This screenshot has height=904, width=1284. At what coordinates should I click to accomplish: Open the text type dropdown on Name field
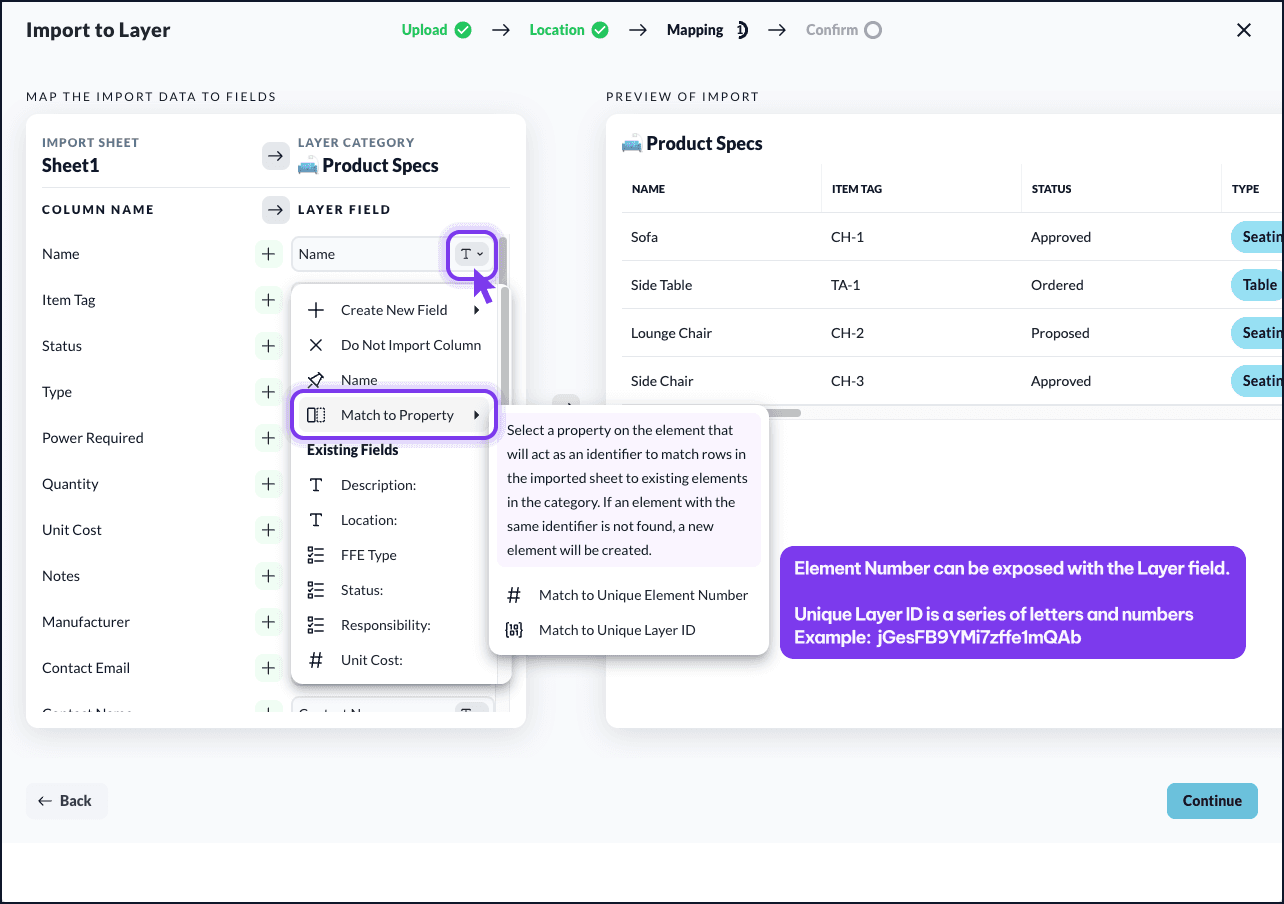(472, 254)
